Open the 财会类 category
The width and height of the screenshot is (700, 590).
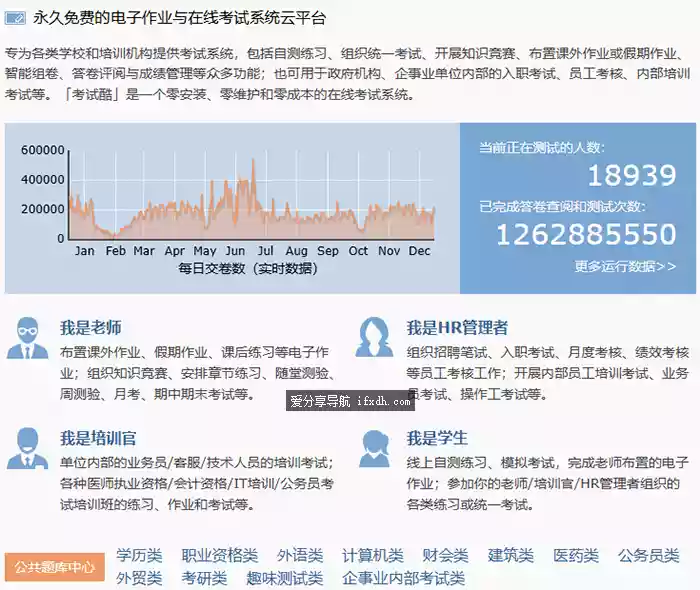click(446, 556)
